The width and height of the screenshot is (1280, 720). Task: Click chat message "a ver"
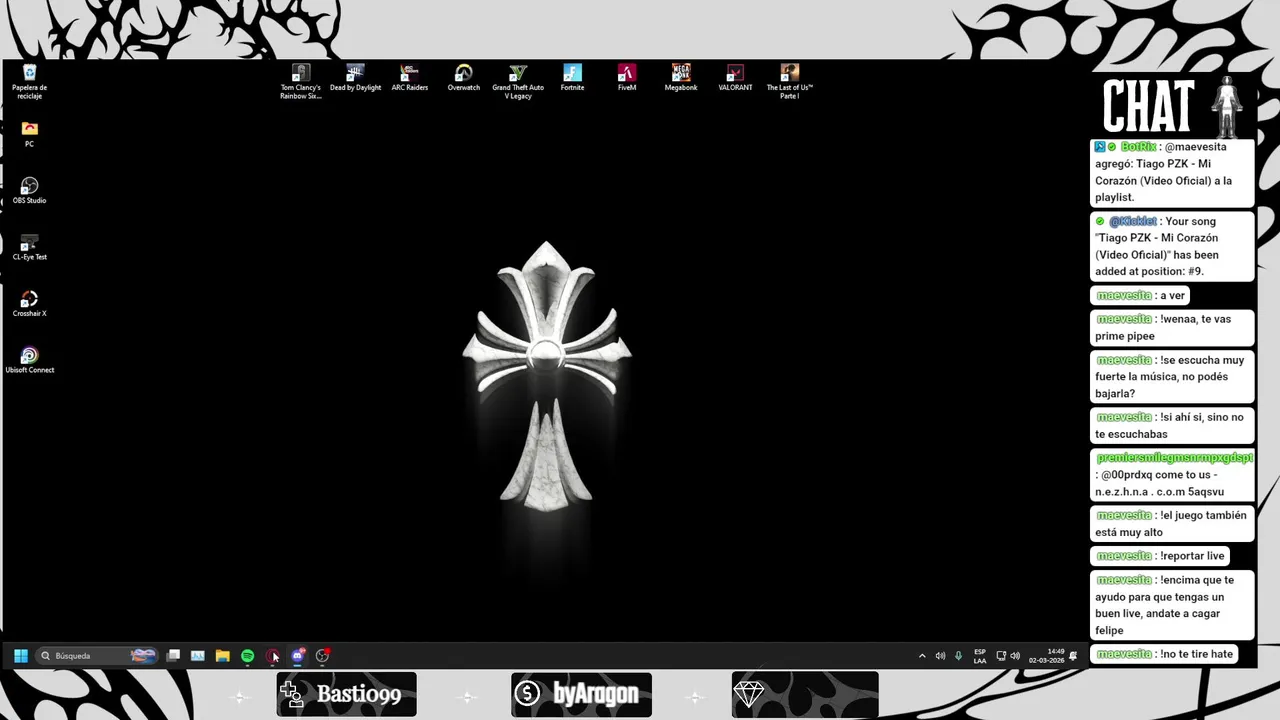1140,296
